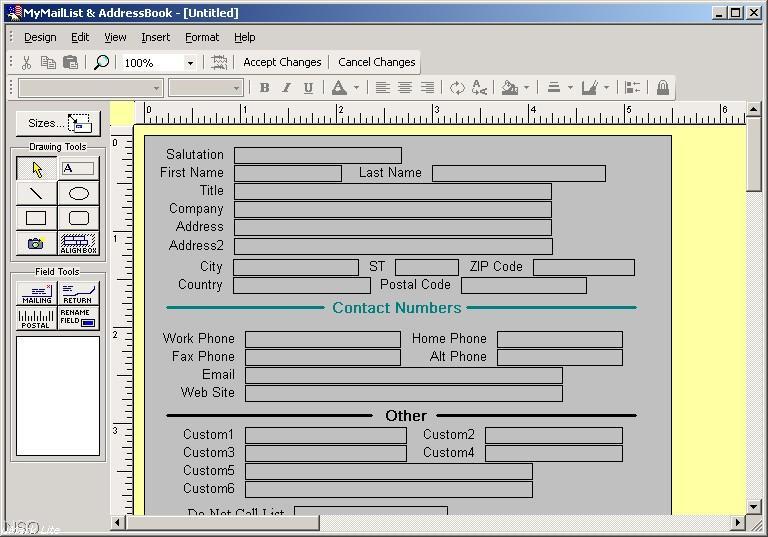Expand the font color dropdown arrow
Viewport: 768px width, 537px height.
tap(356, 88)
